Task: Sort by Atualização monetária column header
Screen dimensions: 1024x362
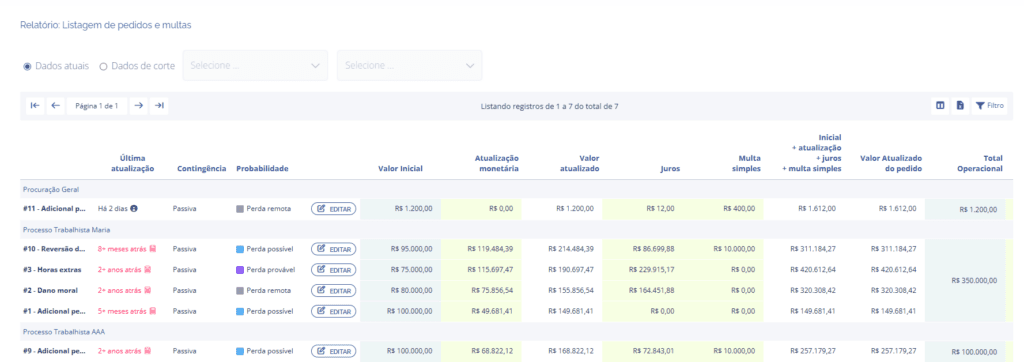Action: point(496,163)
